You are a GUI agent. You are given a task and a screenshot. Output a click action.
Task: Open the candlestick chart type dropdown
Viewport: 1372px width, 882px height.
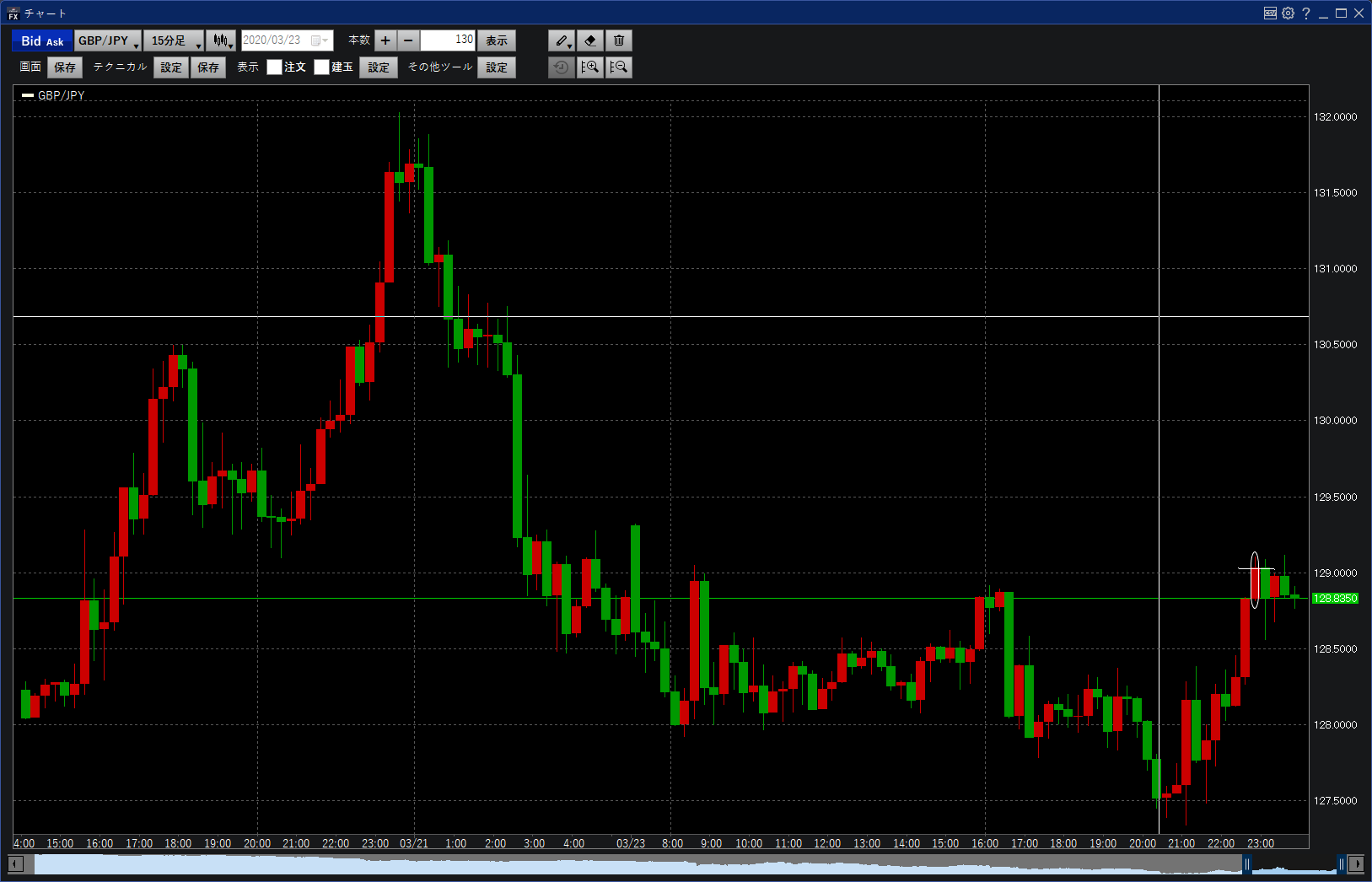coord(222,40)
